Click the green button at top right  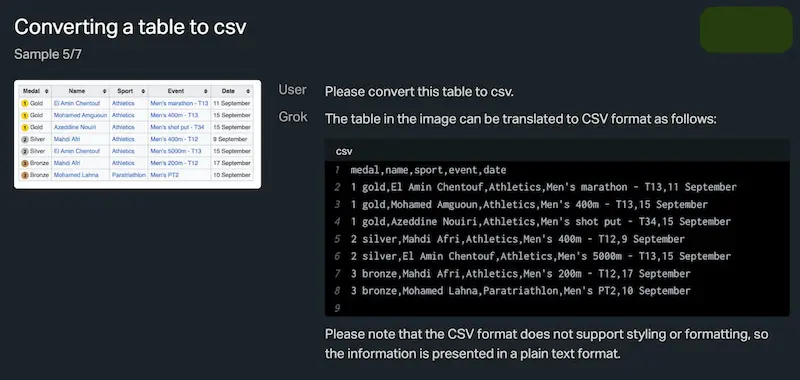[x=746, y=30]
